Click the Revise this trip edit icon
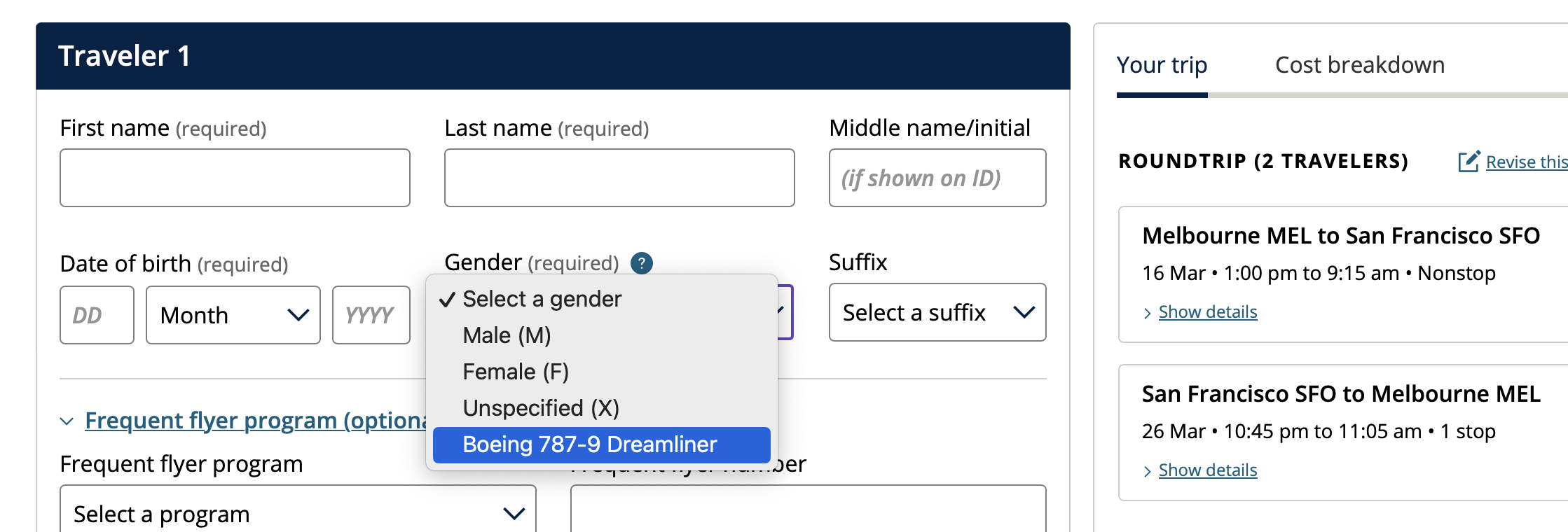 [x=1469, y=162]
